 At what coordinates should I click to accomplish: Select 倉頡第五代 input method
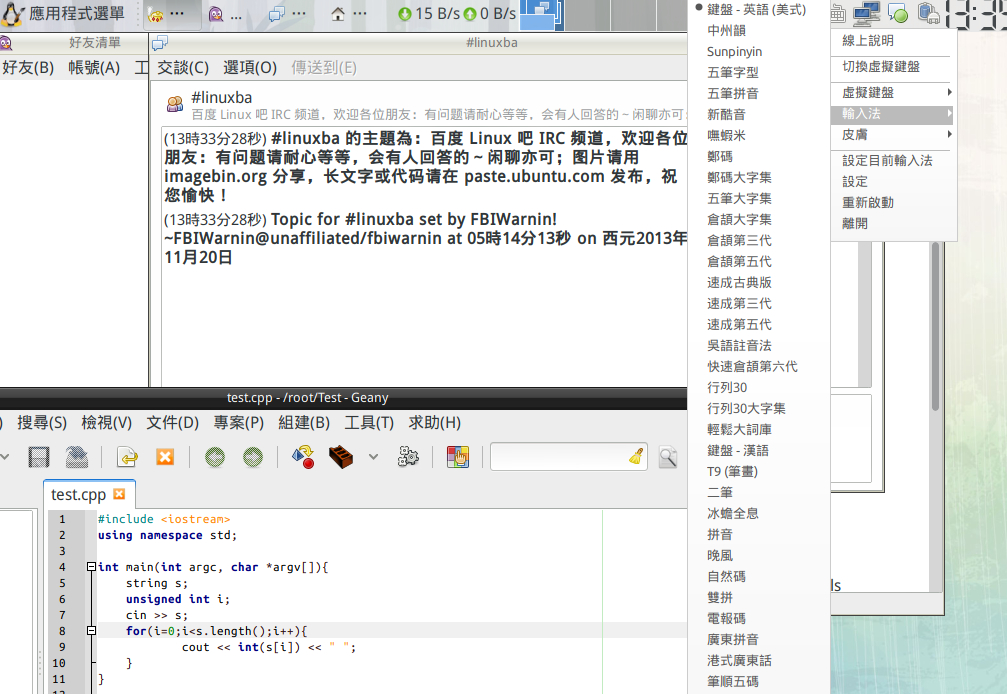(x=739, y=261)
